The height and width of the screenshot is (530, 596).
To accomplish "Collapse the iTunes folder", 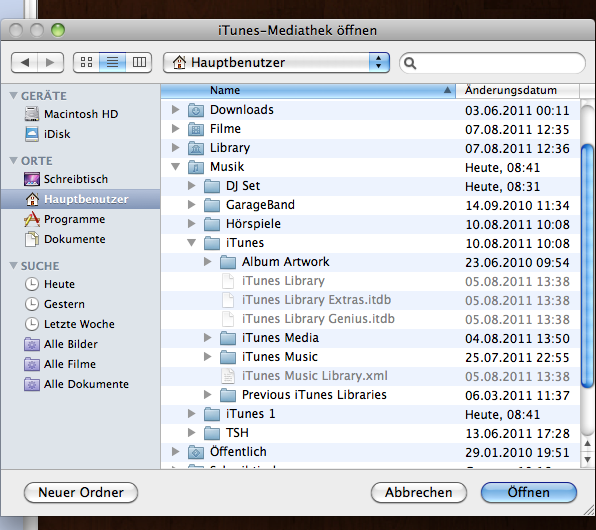I will click(191, 243).
